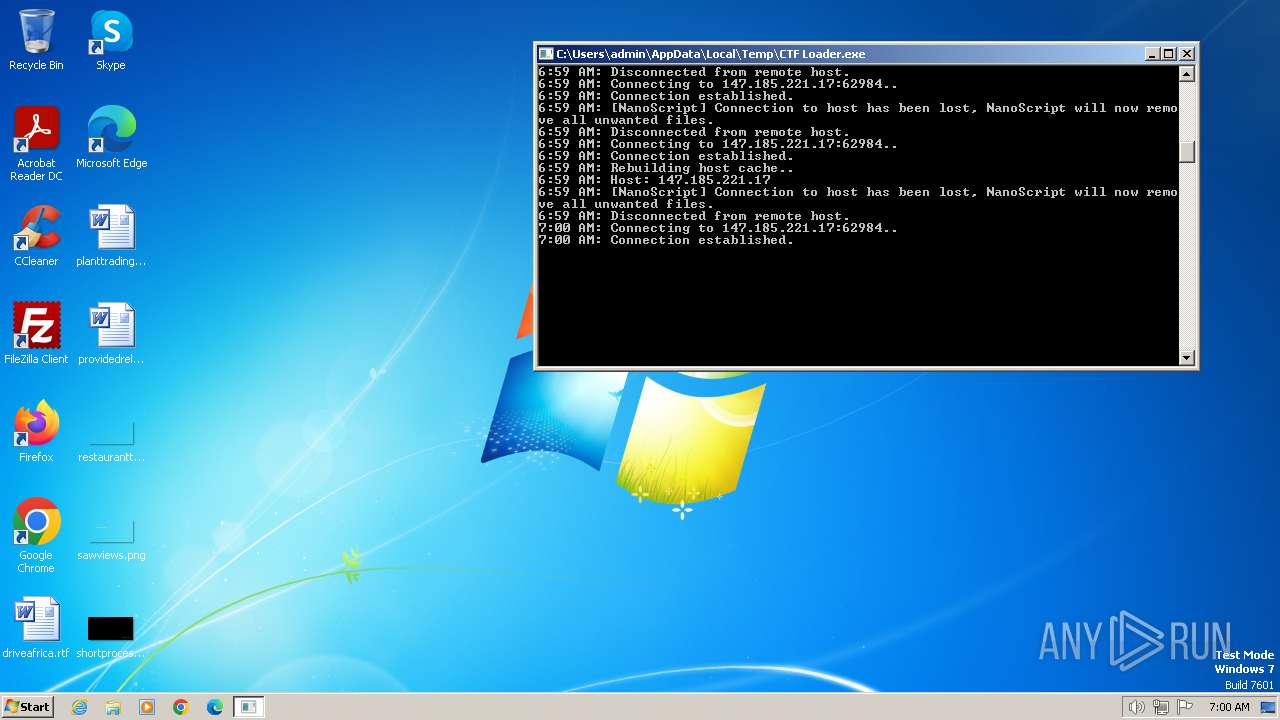Click the 'Rebuilding host cache..' console line
The height and width of the screenshot is (720, 1280).
point(666,168)
